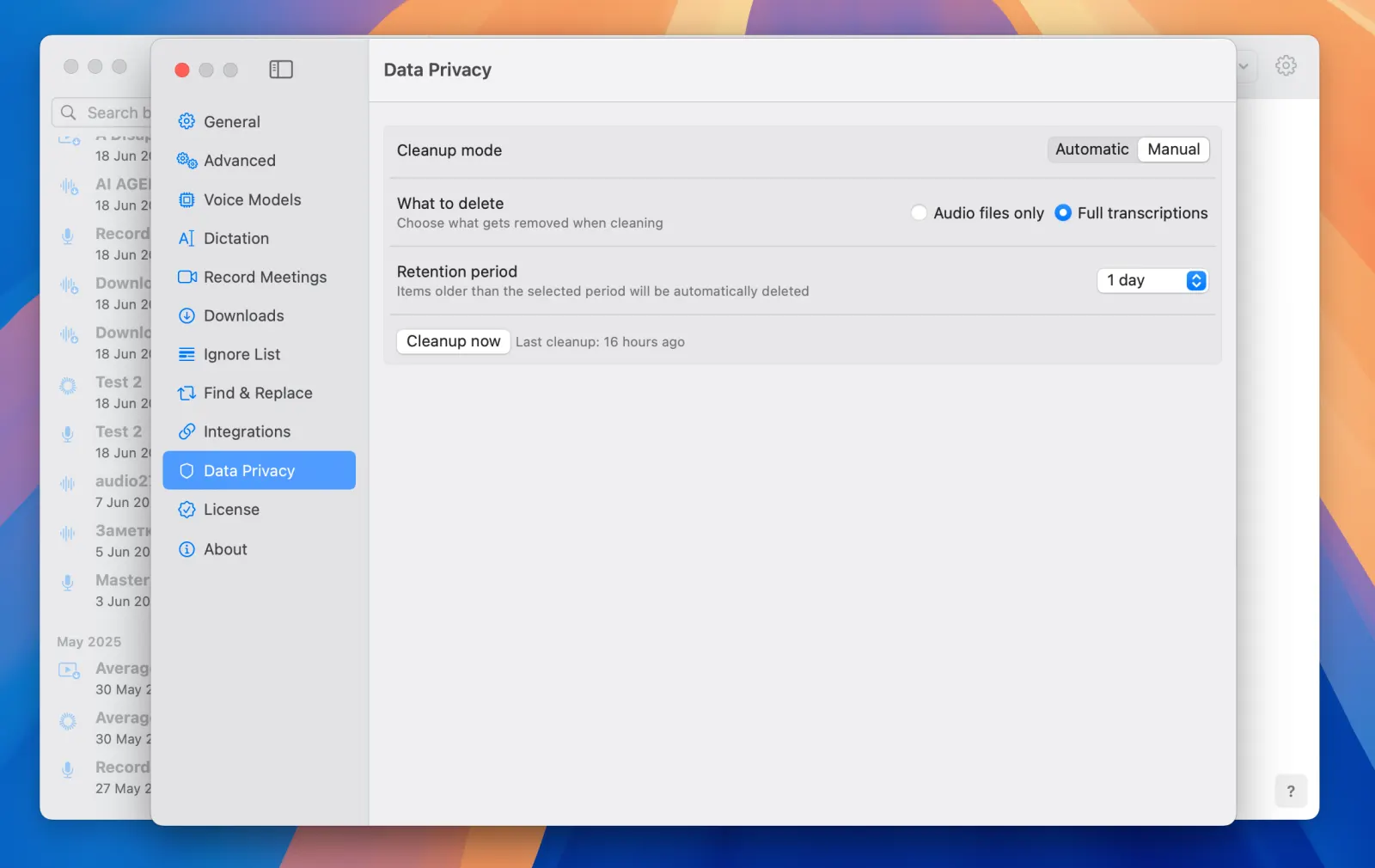This screenshot has height=868, width=1375.
Task: Select Test 2 item with microphone icon
Action: (x=102, y=442)
